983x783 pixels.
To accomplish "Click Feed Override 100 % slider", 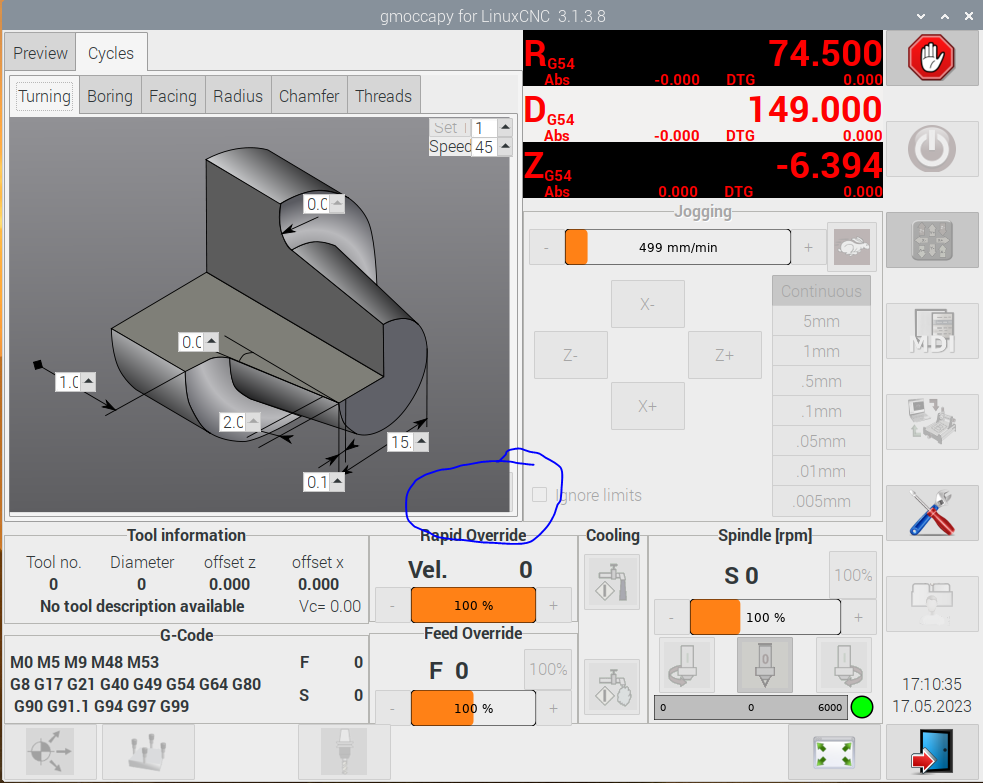I will 473,708.
